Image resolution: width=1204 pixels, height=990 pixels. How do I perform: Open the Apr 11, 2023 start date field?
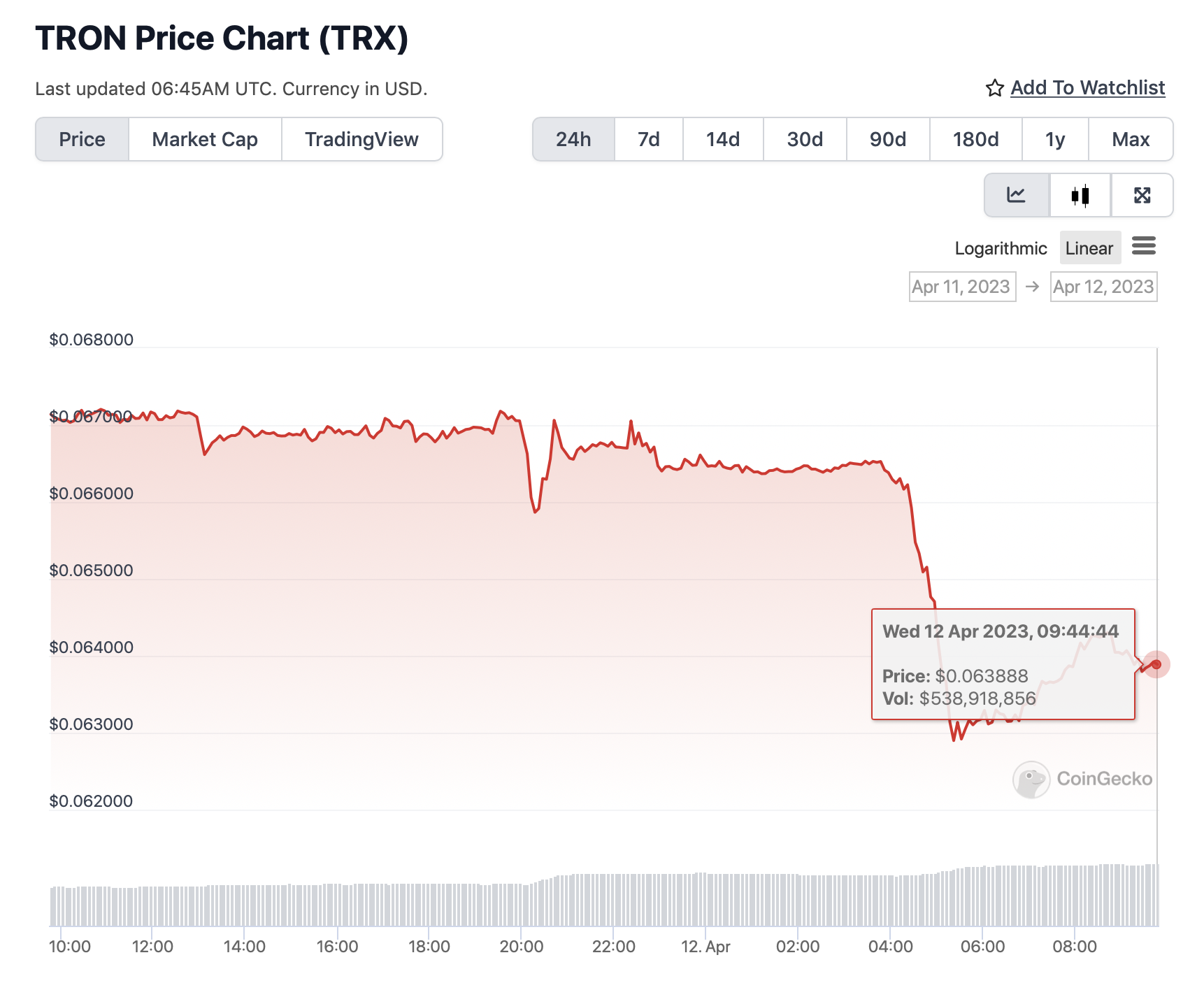[x=962, y=287]
